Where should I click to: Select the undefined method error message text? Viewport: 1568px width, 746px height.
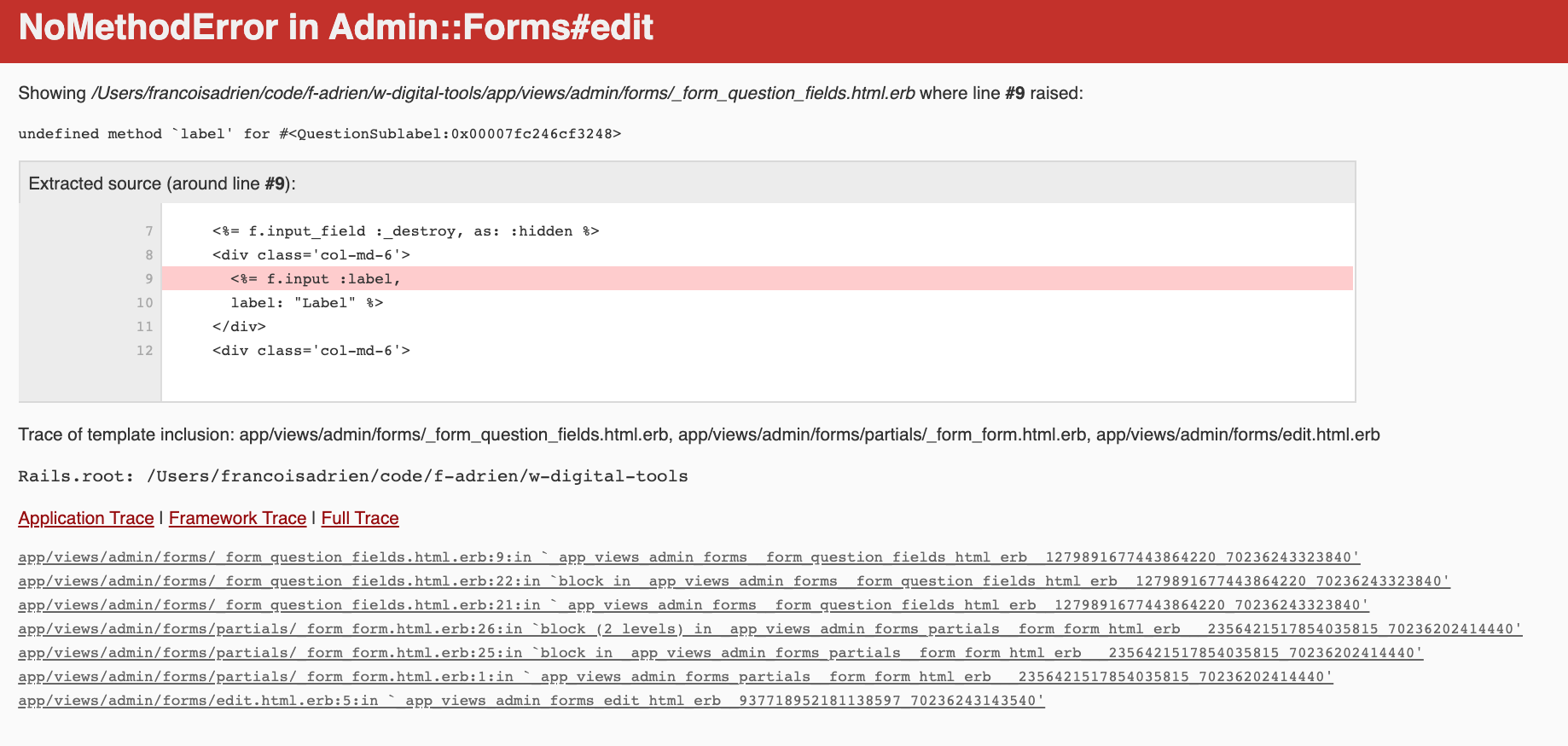click(320, 133)
